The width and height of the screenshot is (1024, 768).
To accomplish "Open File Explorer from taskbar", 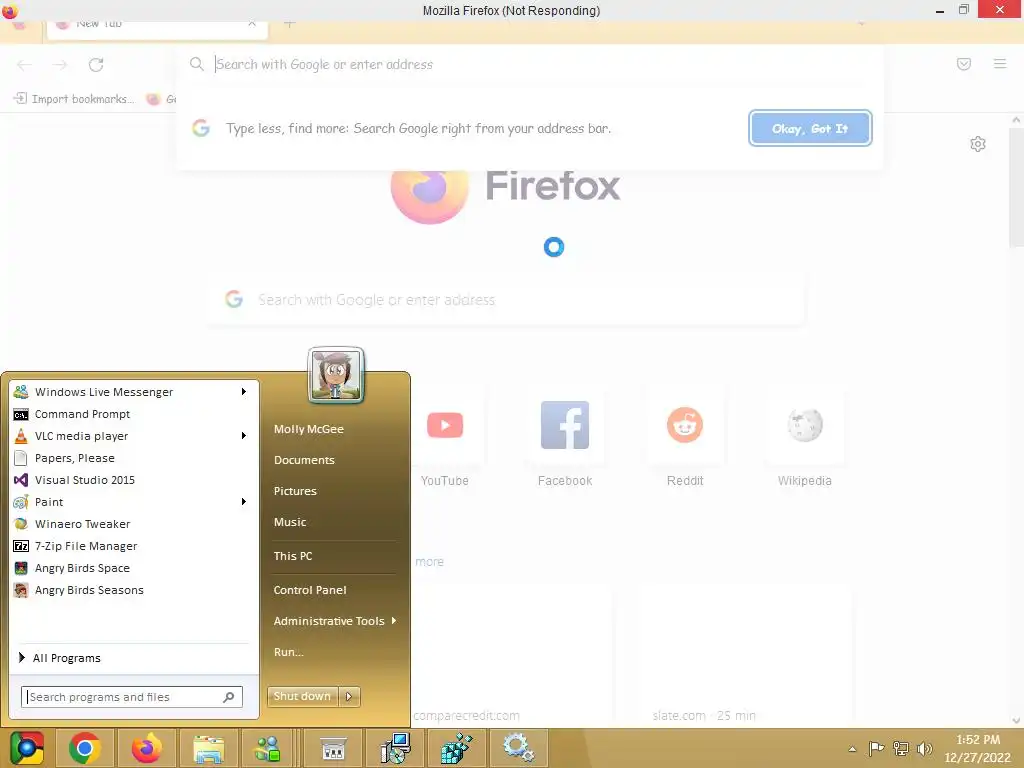I will pyautogui.click(x=208, y=748).
